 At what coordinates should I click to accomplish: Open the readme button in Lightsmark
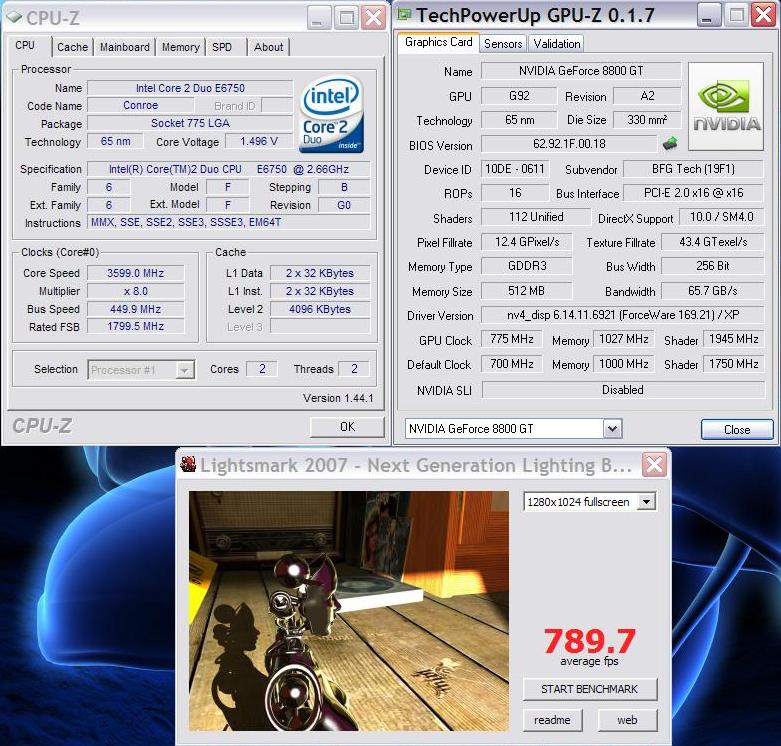[x=552, y=720]
